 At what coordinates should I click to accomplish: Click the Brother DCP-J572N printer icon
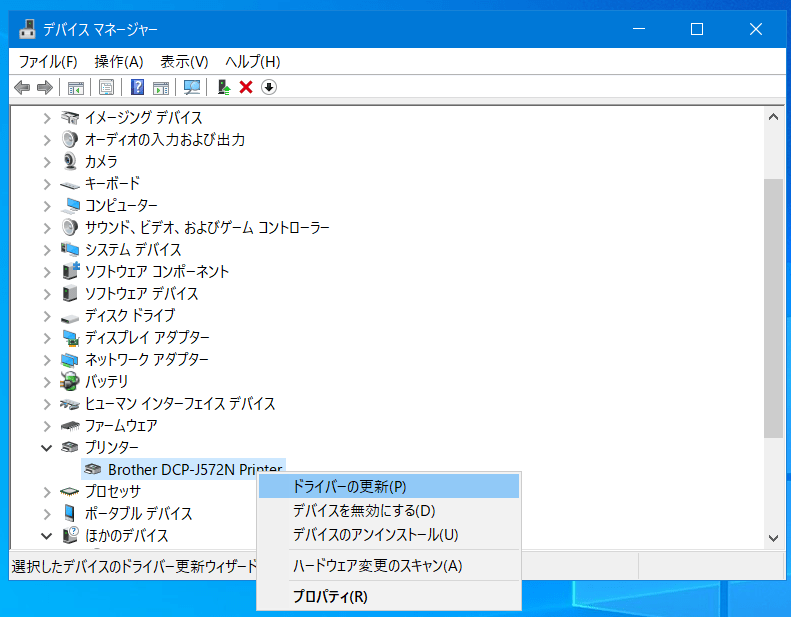pyautogui.click(x=93, y=470)
